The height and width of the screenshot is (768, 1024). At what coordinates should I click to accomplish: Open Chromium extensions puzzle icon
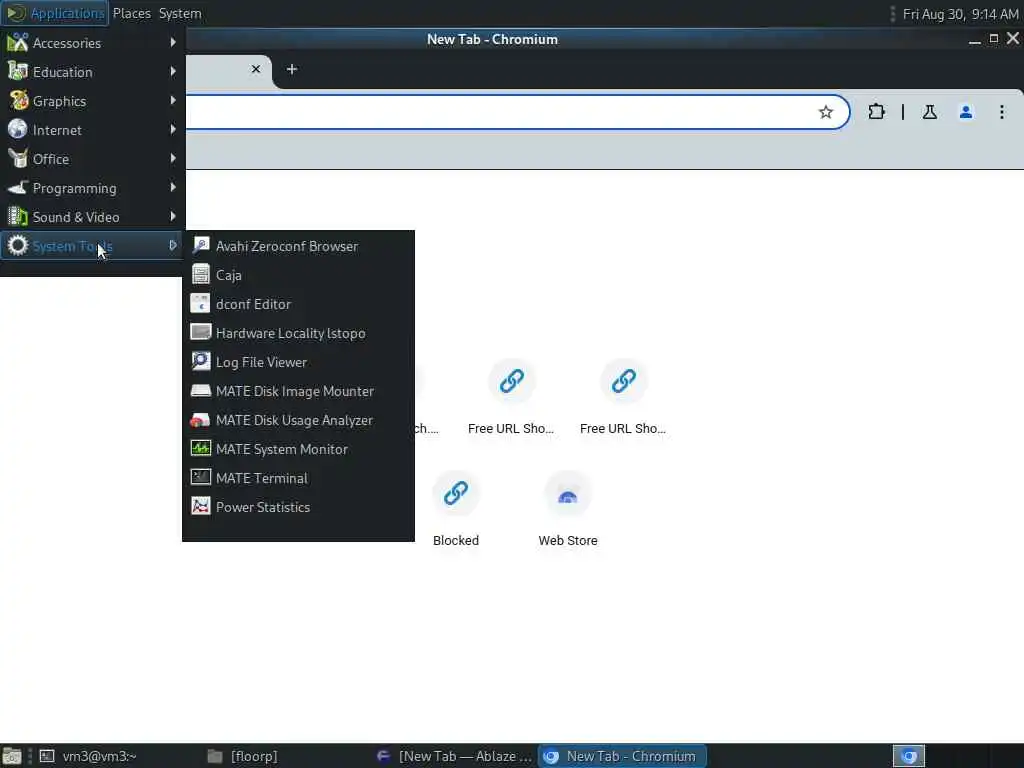(876, 112)
